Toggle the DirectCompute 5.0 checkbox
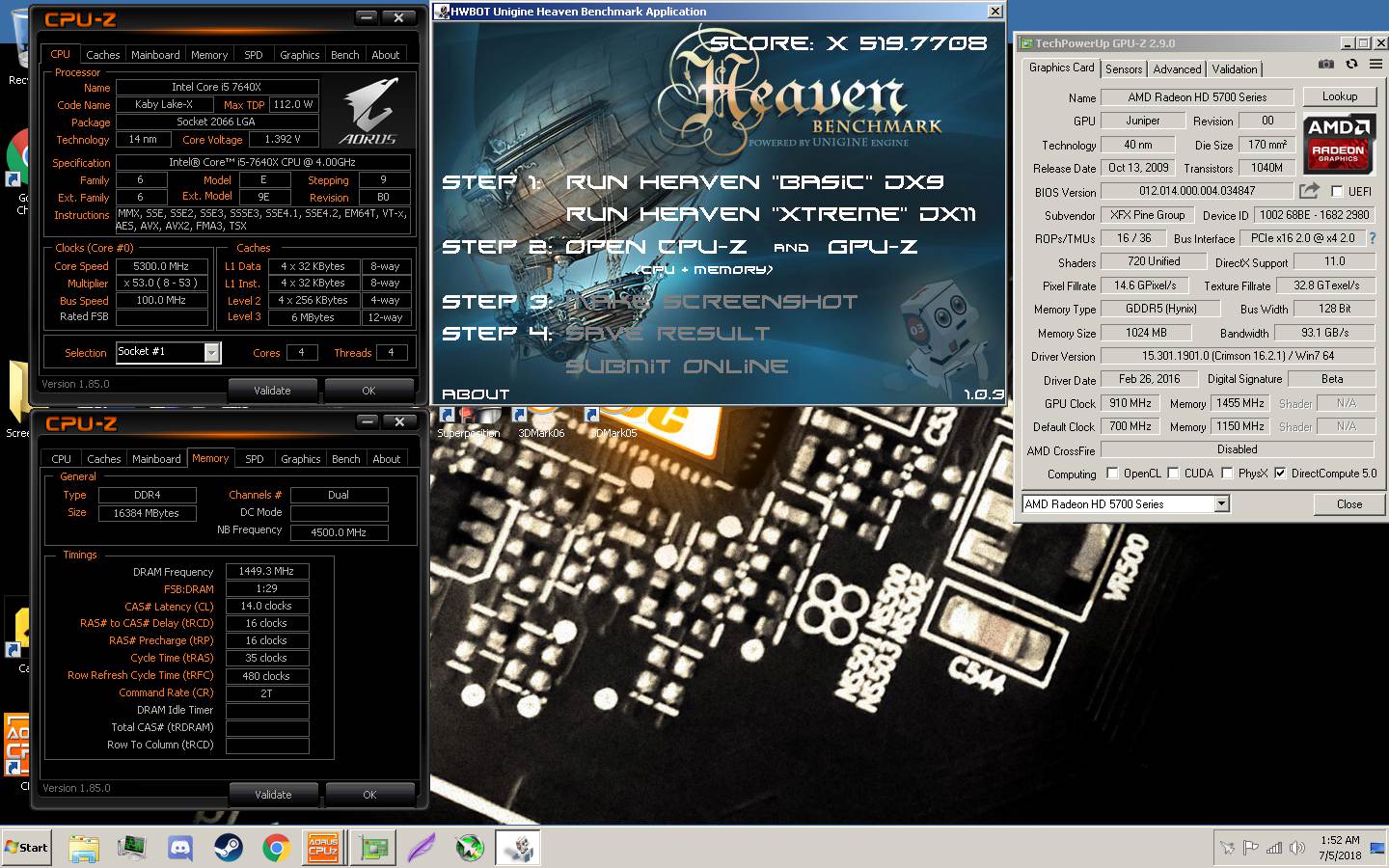 [1280, 473]
